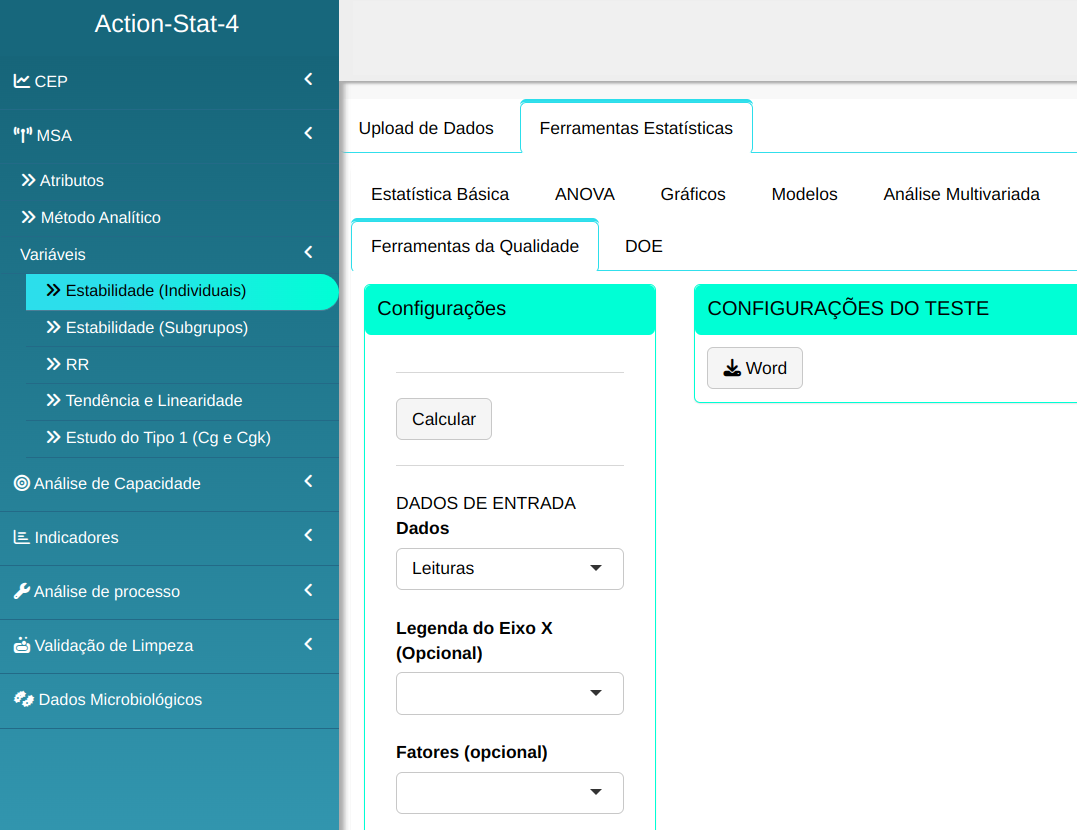This screenshot has width=1077, height=830.
Task: Click the download icon on Word button
Action: click(x=732, y=368)
